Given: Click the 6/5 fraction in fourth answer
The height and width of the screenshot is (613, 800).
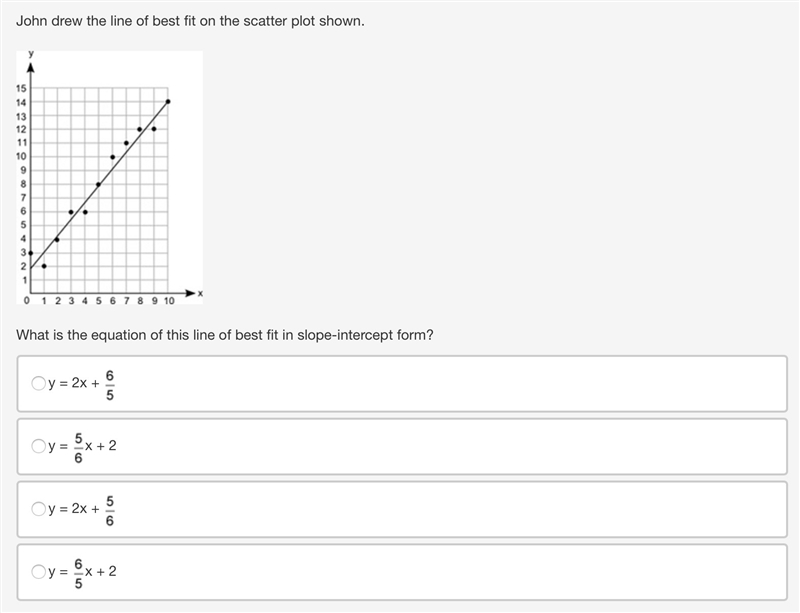Looking at the screenshot, I should [78, 574].
